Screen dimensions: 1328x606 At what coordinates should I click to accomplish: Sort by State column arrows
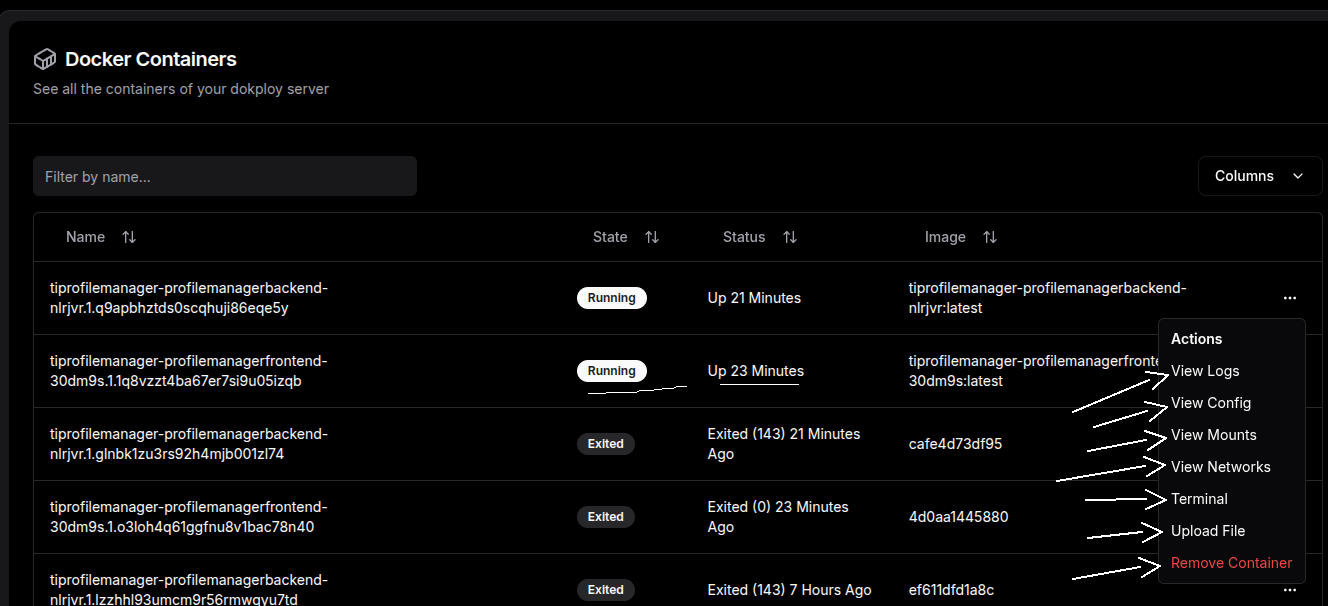tap(652, 237)
